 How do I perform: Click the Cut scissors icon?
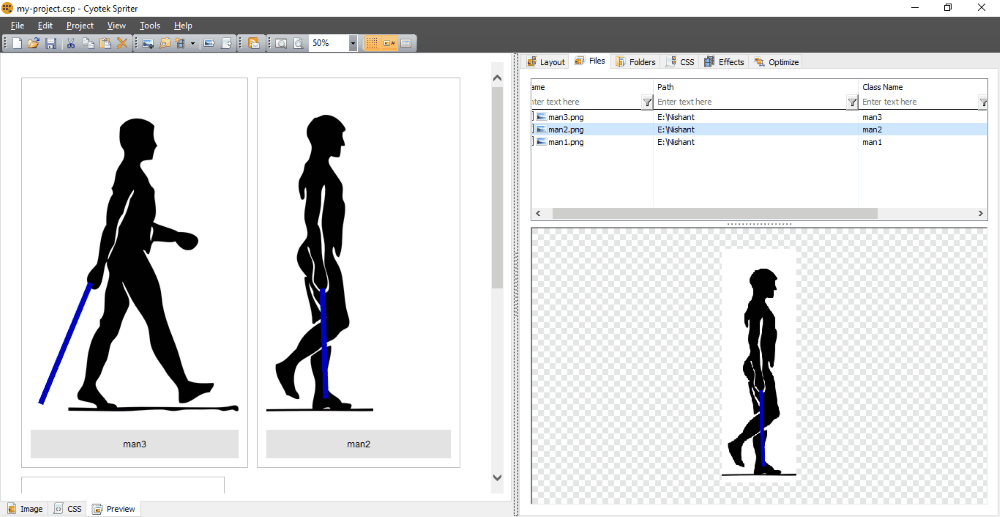pos(71,43)
